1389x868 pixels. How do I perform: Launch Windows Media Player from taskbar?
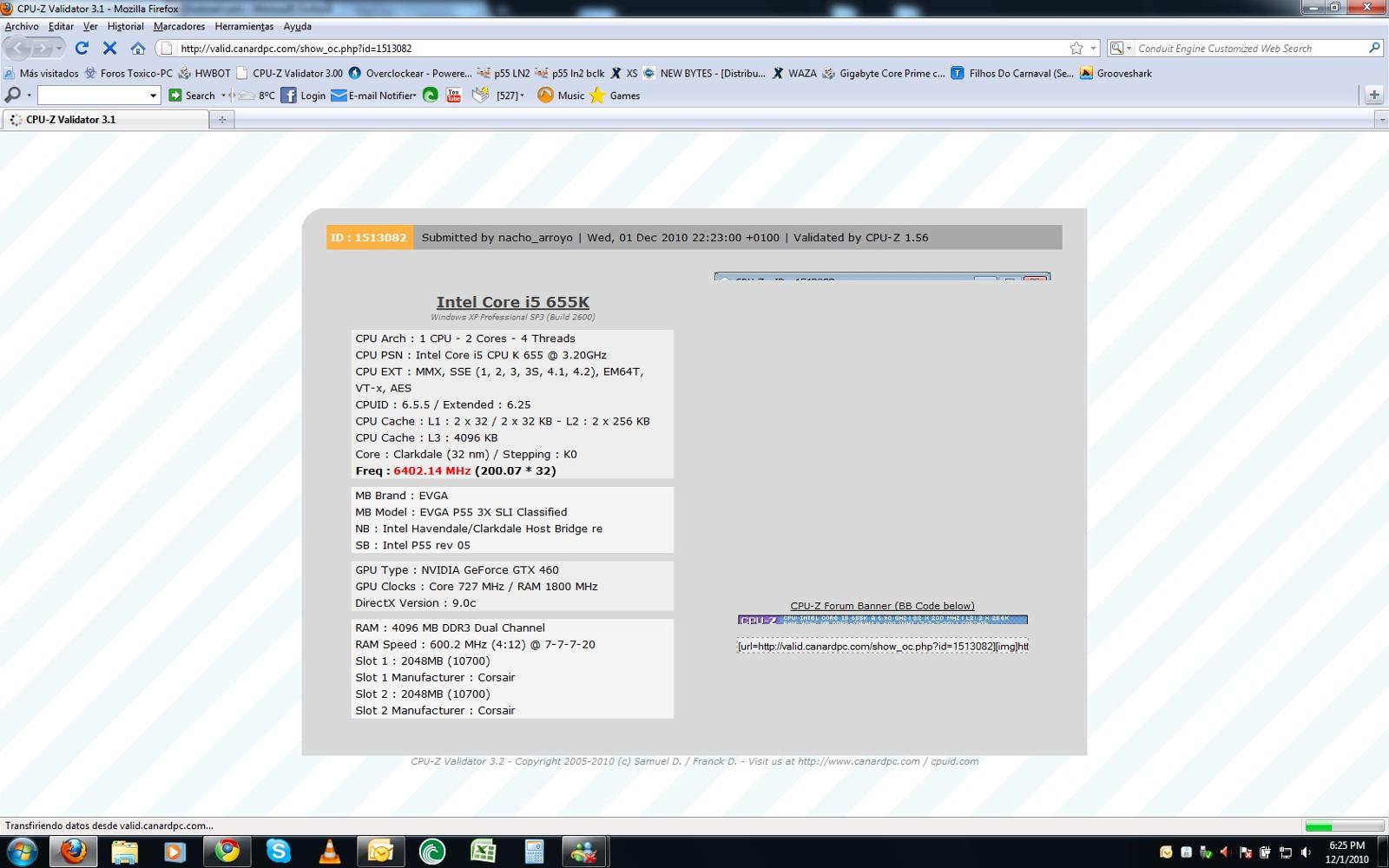(175, 852)
